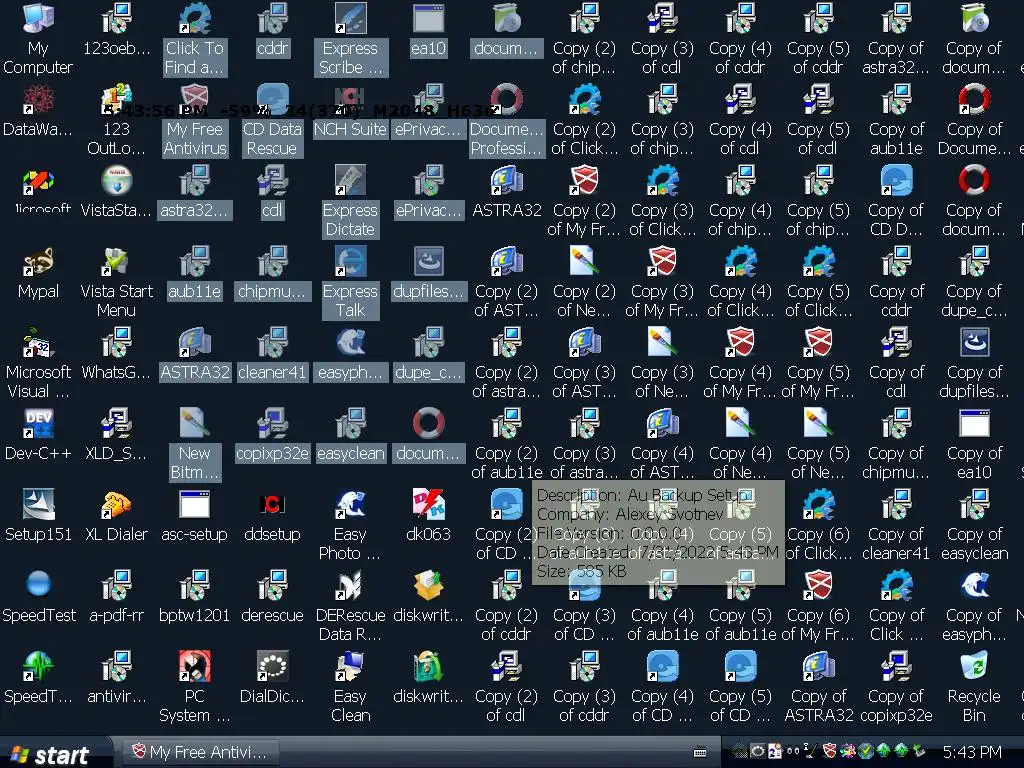Viewport: 1024px width, 768px height.
Task: Select the Express Talk icon
Action: coord(350,262)
